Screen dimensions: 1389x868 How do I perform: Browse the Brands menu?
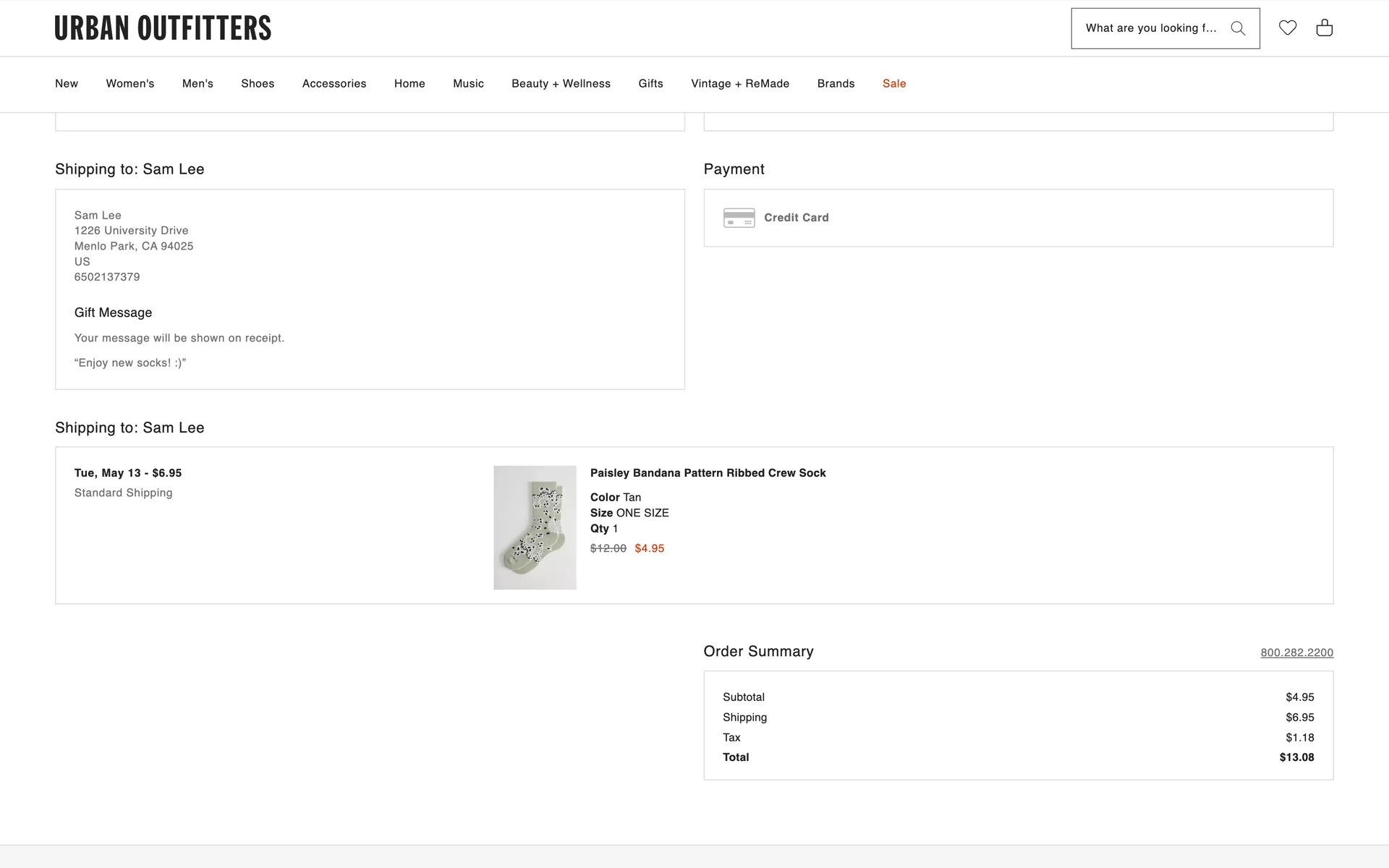click(x=836, y=84)
